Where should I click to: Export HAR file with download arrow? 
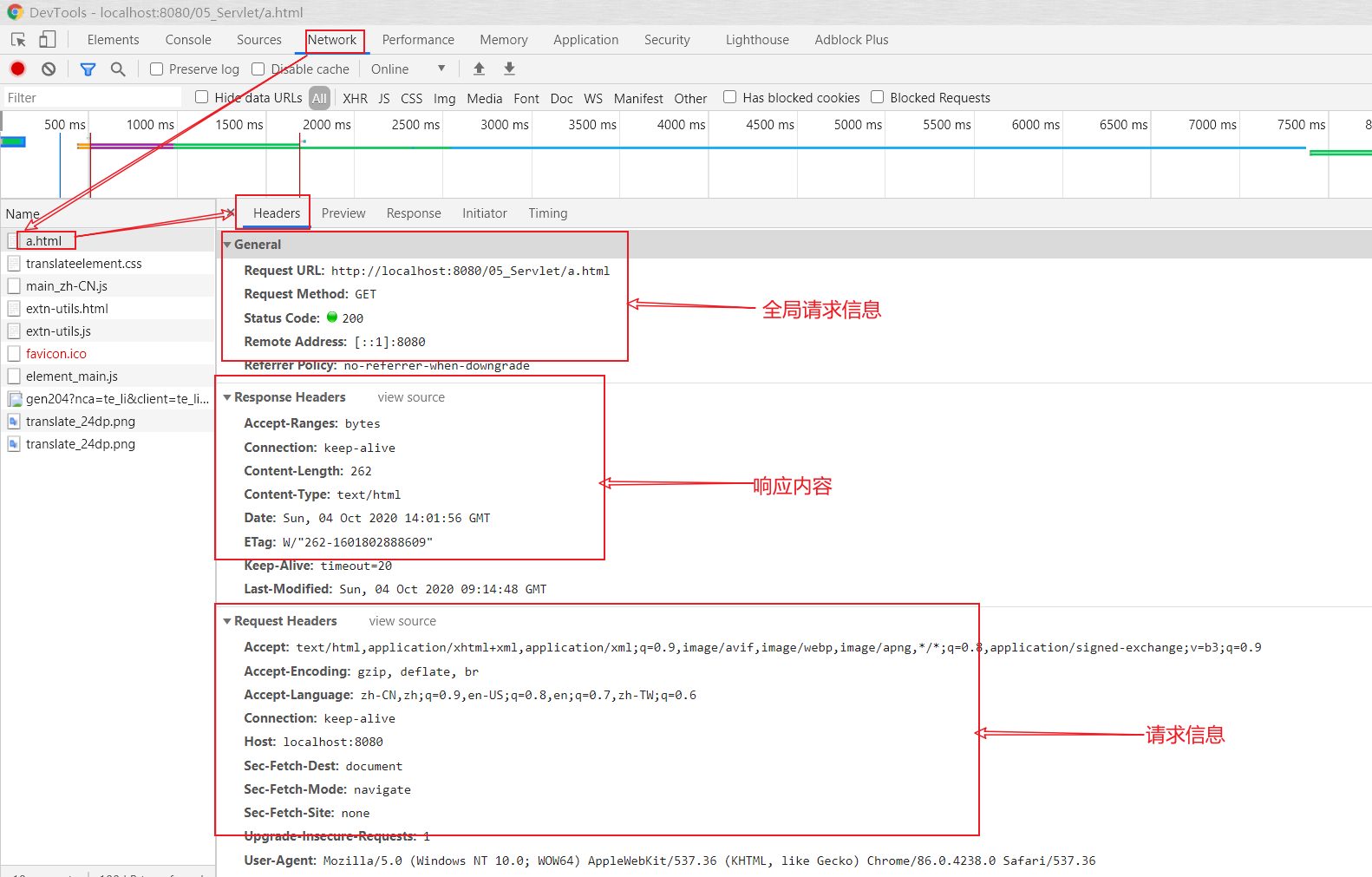point(510,69)
